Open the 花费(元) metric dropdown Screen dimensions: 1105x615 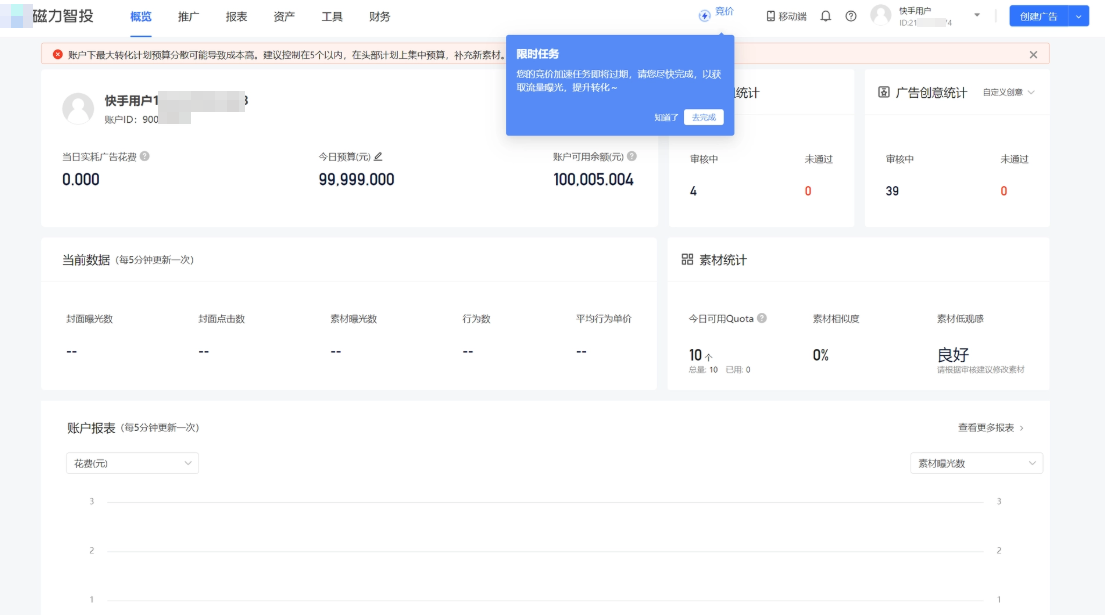click(131, 463)
